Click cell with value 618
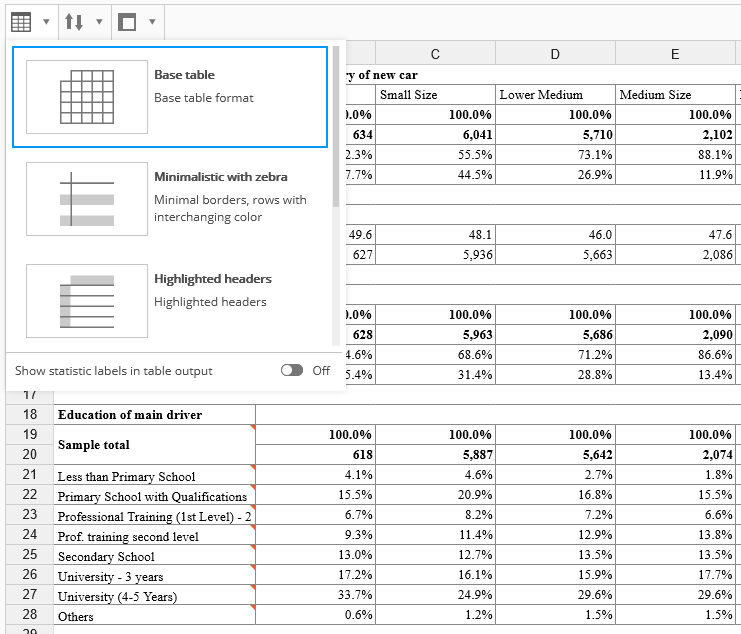 tap(315, 454)
